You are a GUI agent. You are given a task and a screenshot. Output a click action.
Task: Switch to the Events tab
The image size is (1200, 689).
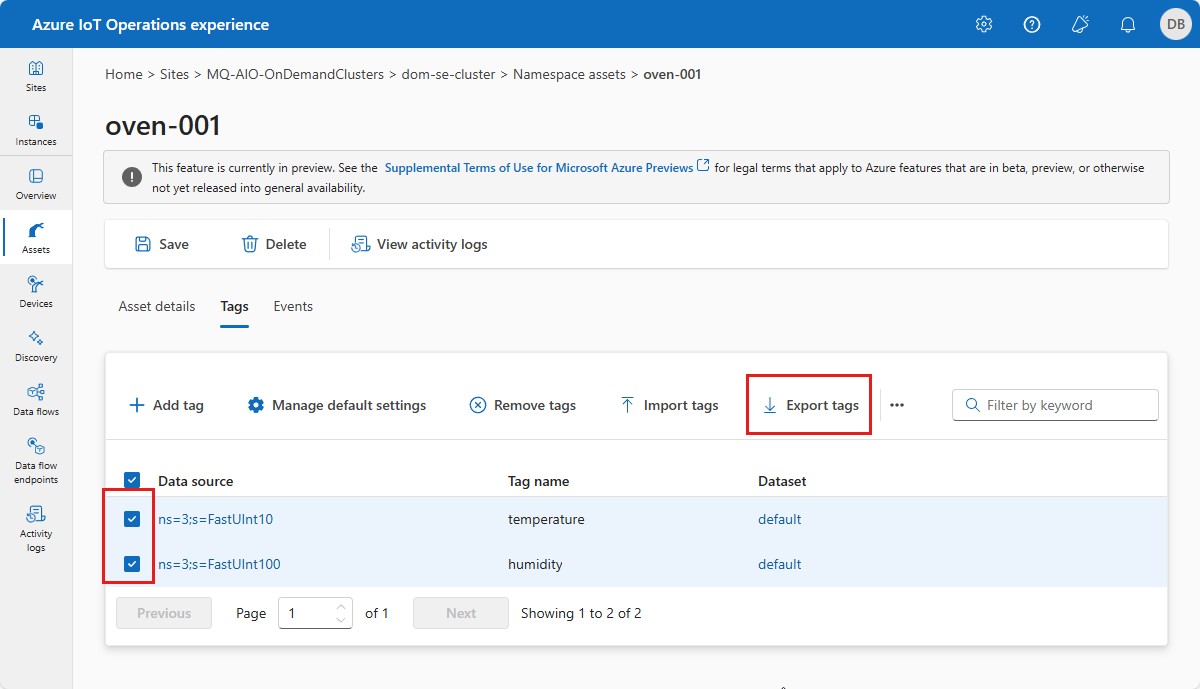[x=293, y=306]
